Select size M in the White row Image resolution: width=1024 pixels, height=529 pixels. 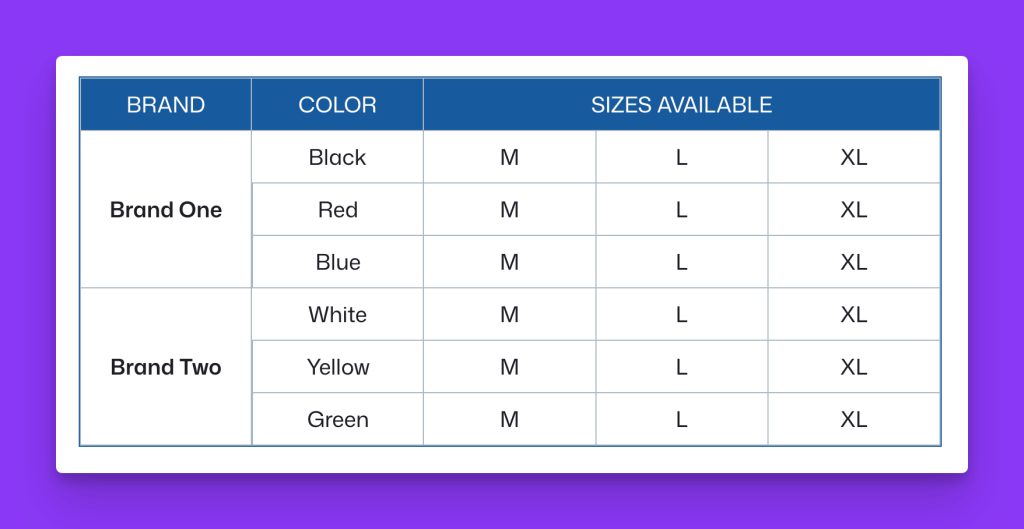(x=509, y=314)
